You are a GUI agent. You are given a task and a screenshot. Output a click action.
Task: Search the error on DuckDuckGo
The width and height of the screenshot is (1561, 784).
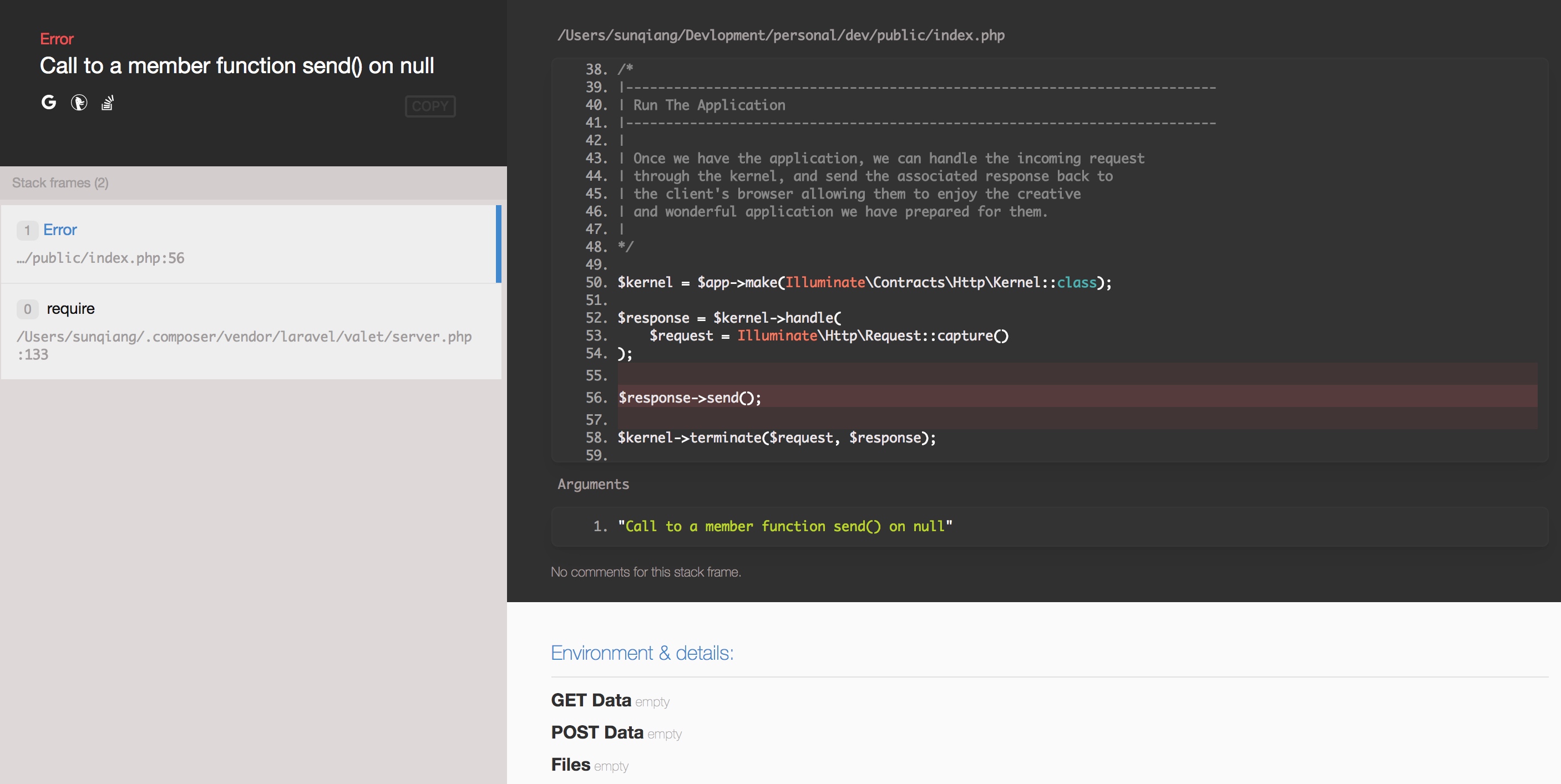coord(79,103)
